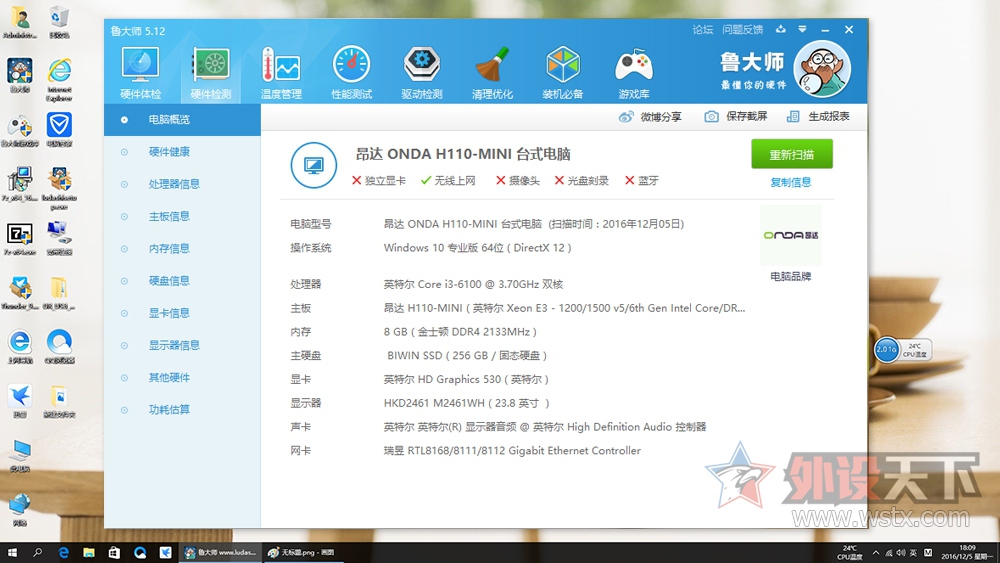Expand the system tray hidden icons chevron
The width and height of the screenshot is (1000, 563).
point(876,553)
